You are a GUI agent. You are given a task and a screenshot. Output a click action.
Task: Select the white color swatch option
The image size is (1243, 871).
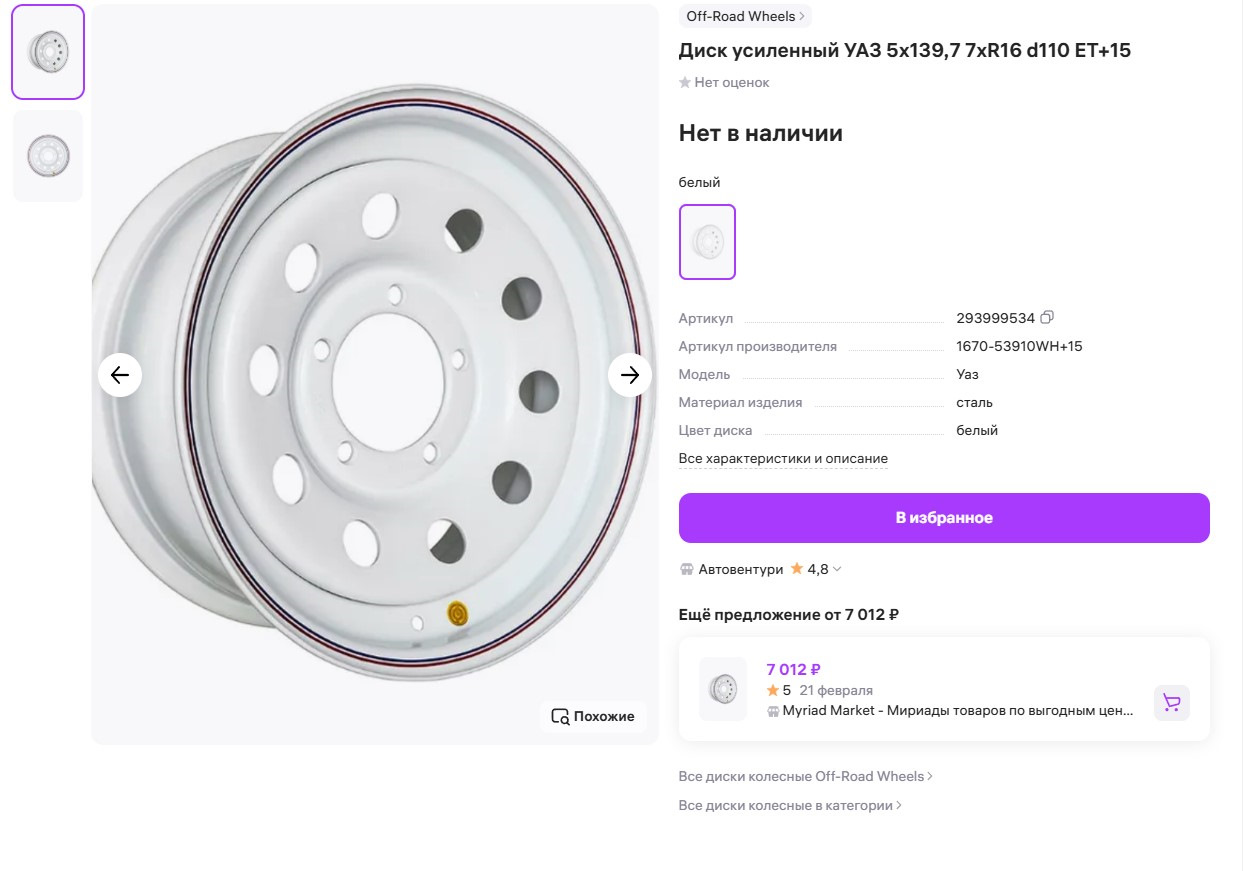707,242
